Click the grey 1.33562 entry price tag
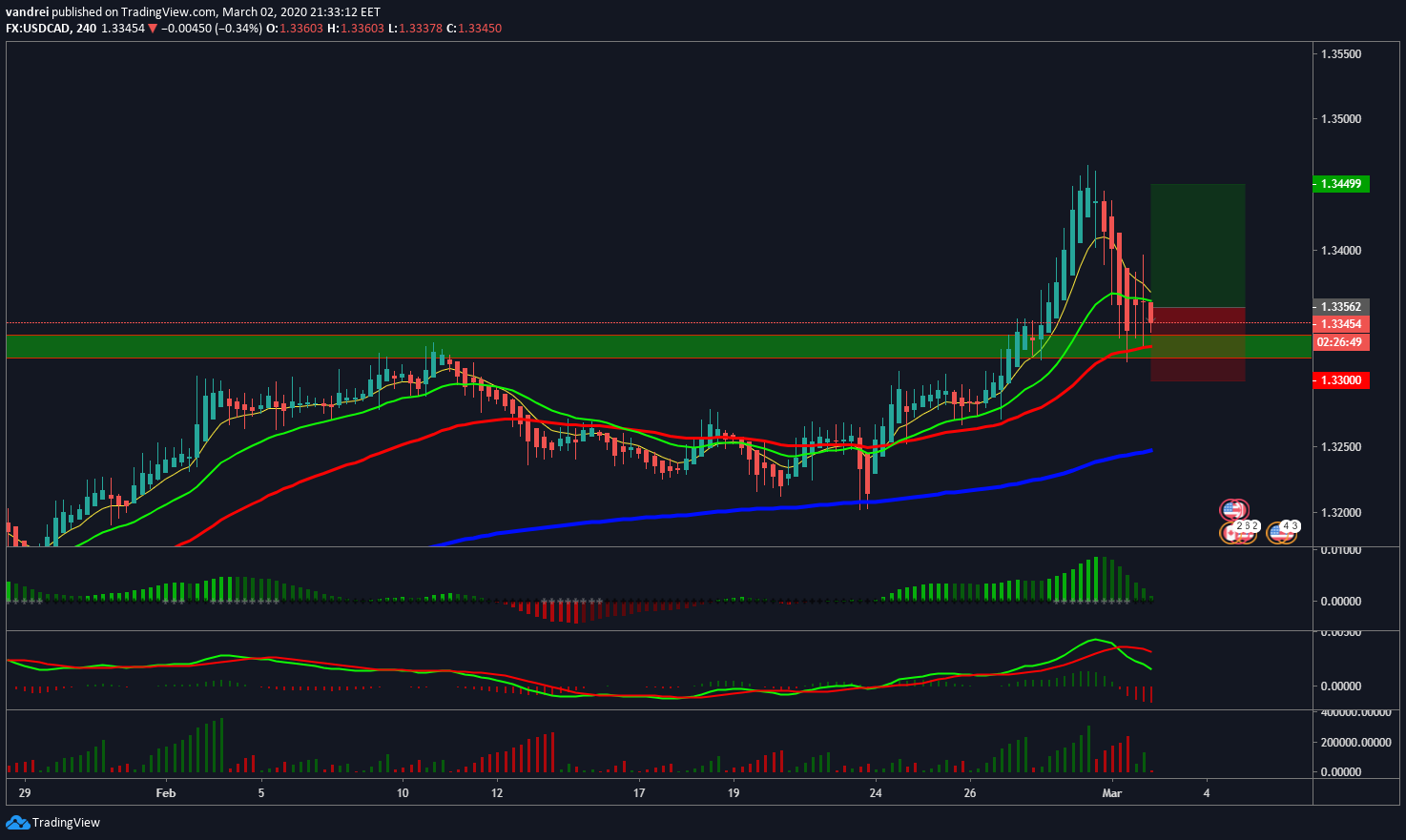This screenshot has height=840, width=1406. (1341, 307)
